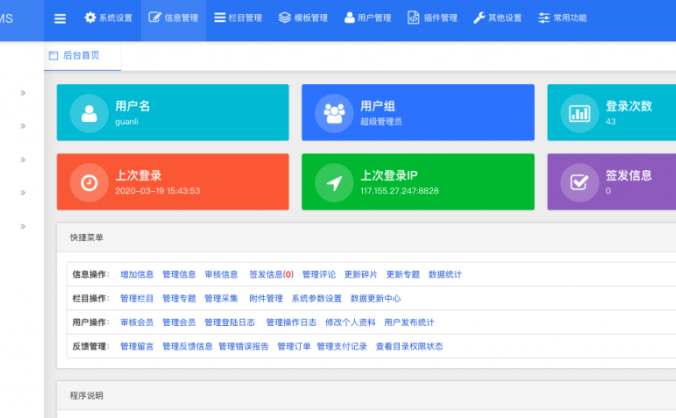This screenshot has width=676, height=418.
Task: Open 常用功能 sliders menu
Action: 563,18
